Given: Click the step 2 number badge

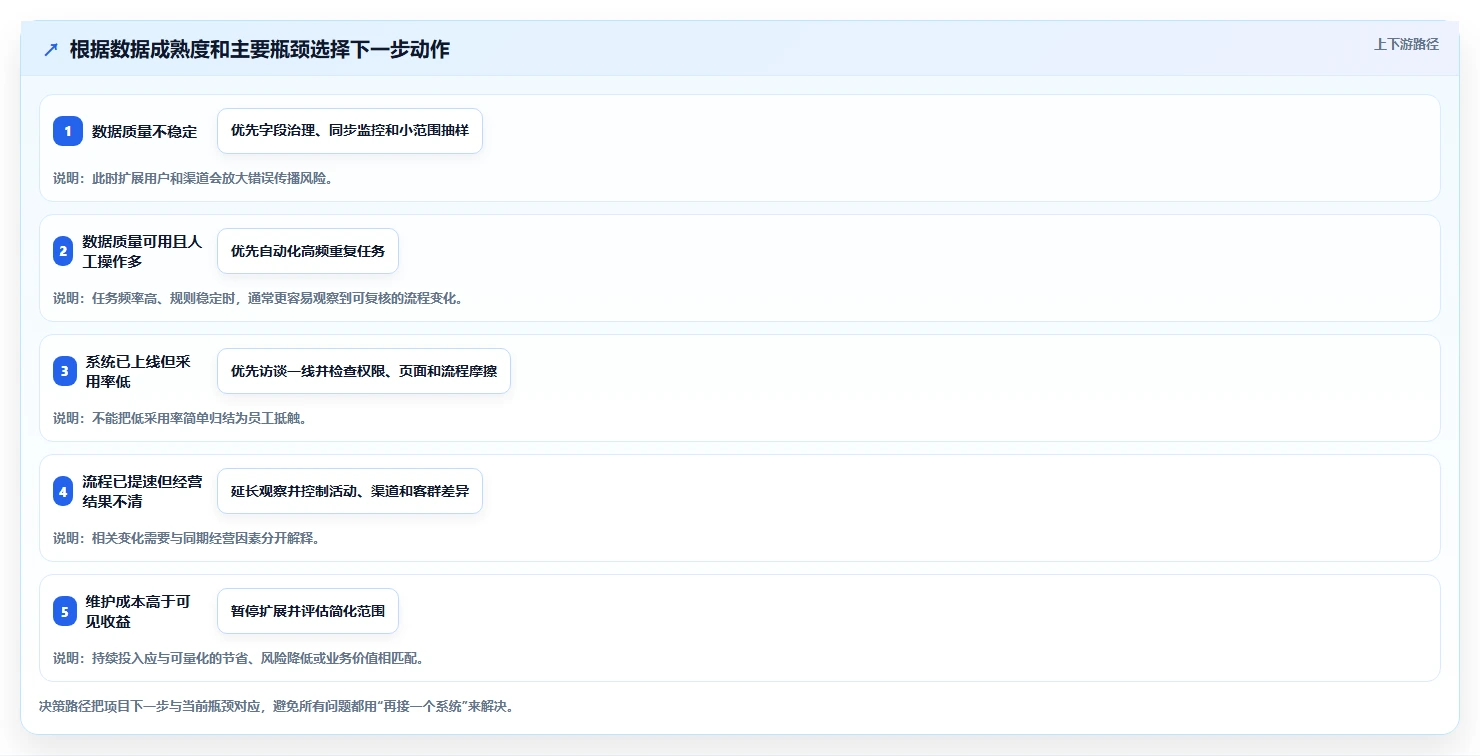Looking at the screenshot, I should coord(63,251).
